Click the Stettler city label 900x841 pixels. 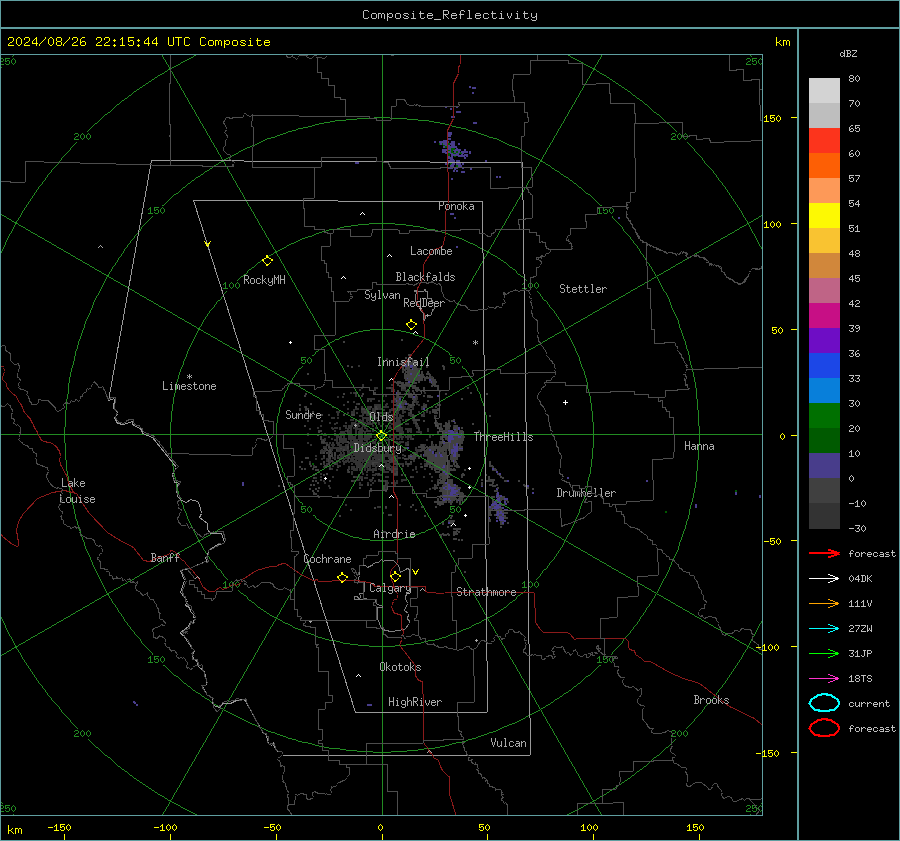583,289
